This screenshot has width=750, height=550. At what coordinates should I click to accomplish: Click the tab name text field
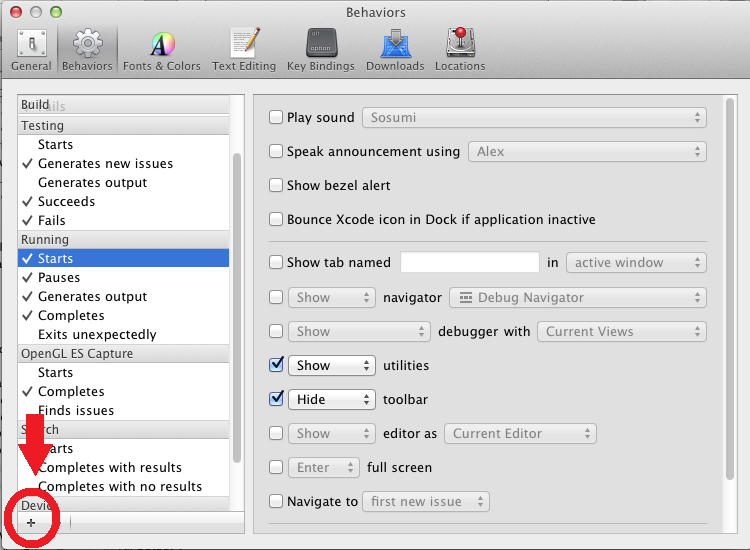click(x=470, y=262)
